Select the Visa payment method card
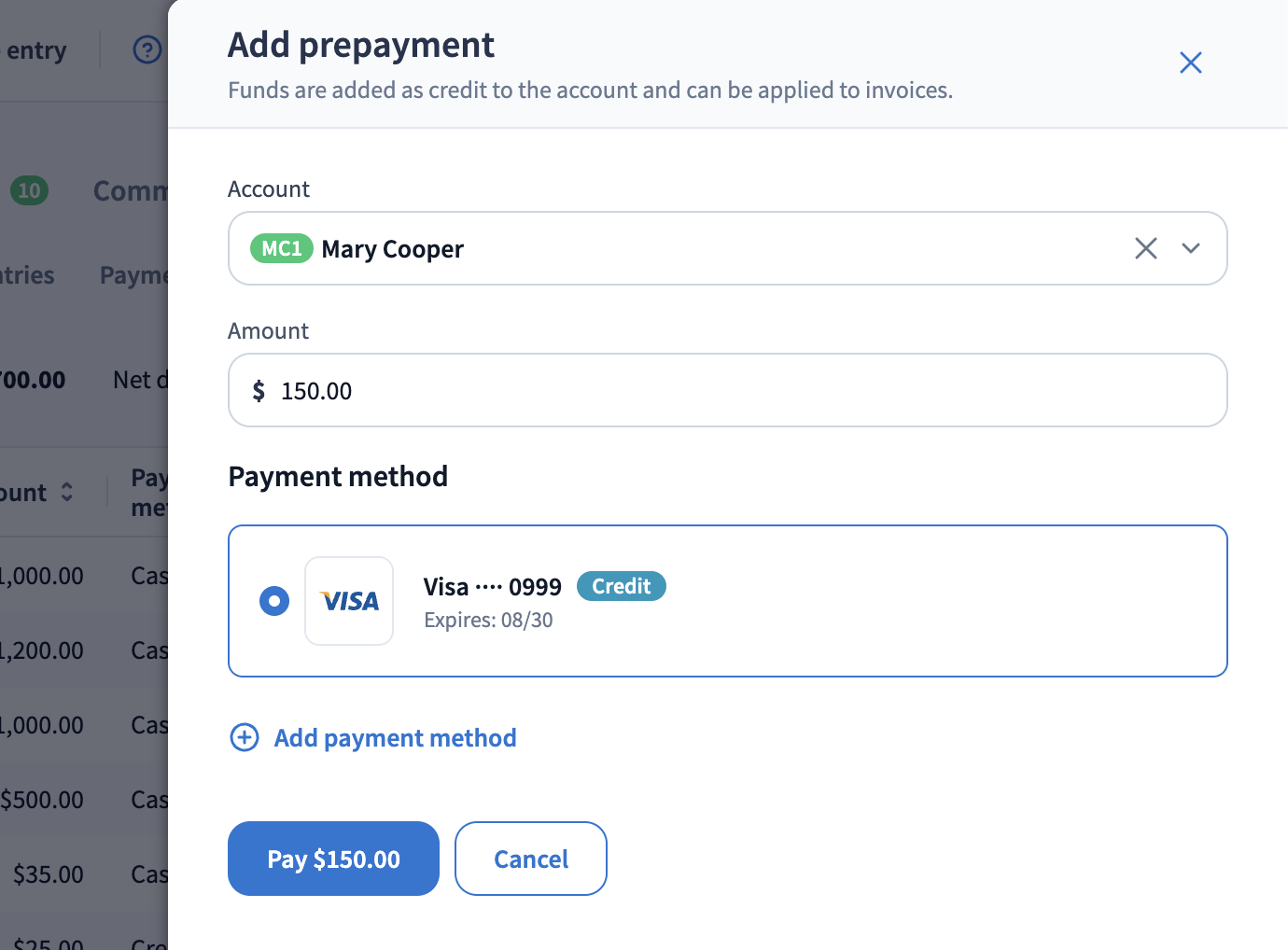This screenshot has height=950, width=1288. pyautogui.click(x=727, y=601)
